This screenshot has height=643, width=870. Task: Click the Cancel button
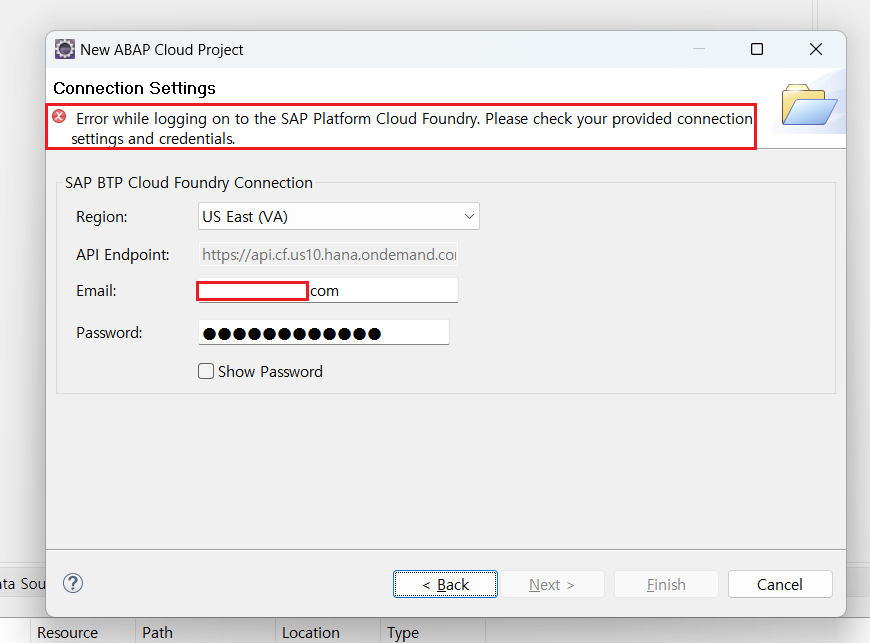pos(780,584)
